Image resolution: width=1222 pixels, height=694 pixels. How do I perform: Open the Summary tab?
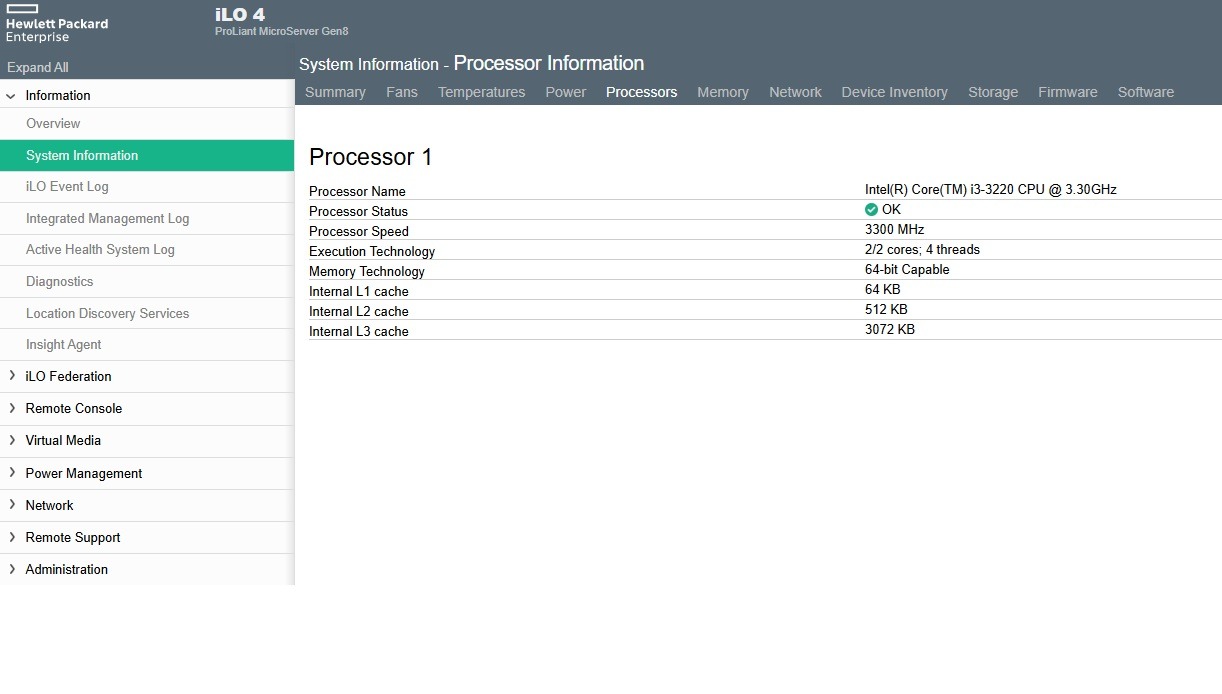pyautogui.click(x=335, y=92)
